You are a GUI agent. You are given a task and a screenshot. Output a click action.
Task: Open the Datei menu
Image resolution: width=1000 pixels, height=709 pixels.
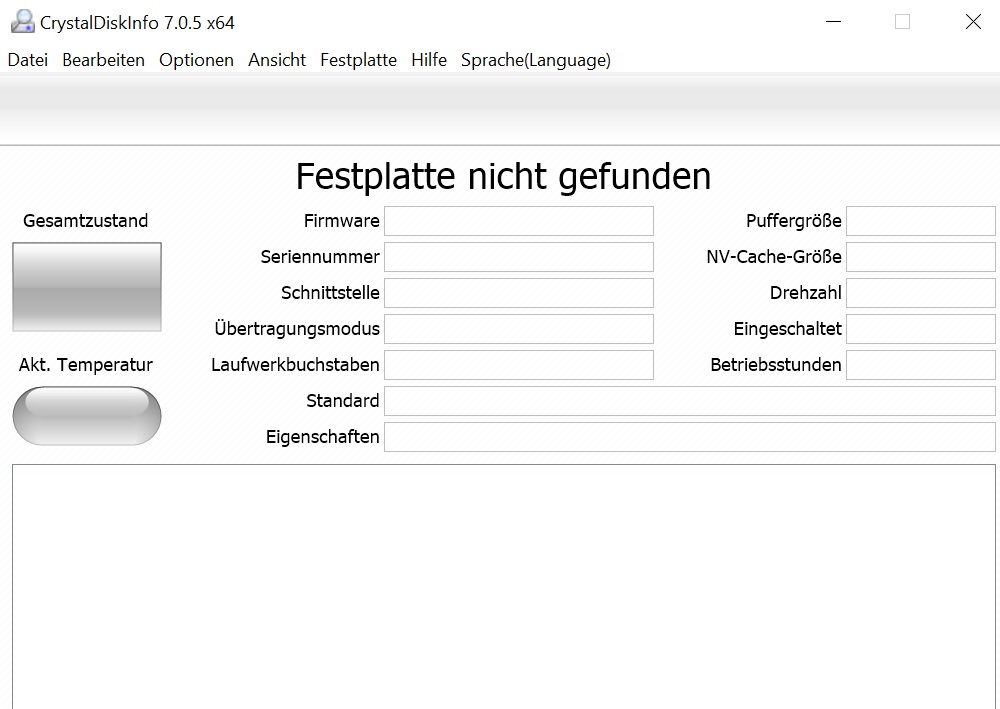click(27, 60)
